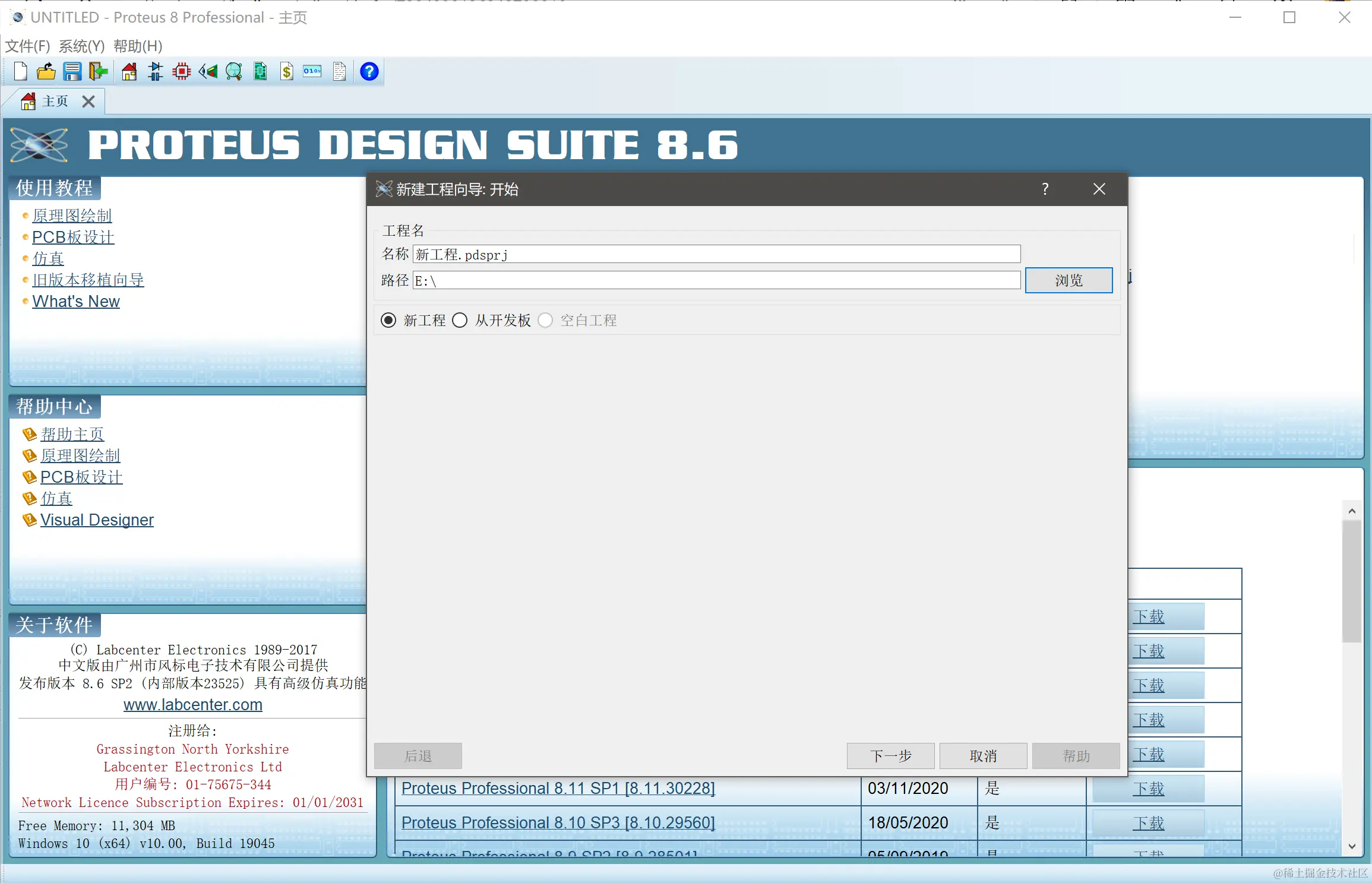
Task: Click the 路径 path input field
Action: click(716, 280)
